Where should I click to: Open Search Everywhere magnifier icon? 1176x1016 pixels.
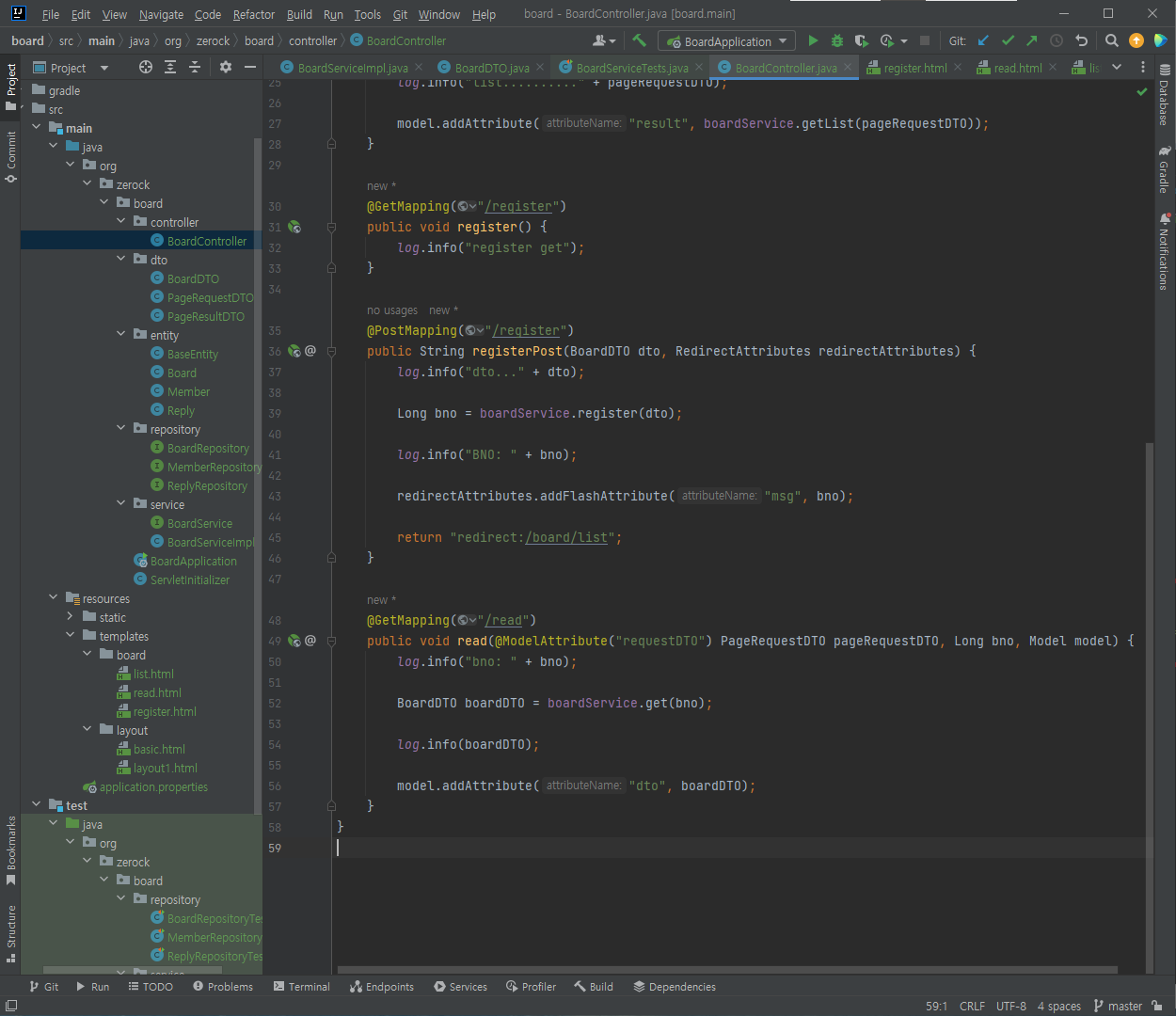[x=1112, y=40]
